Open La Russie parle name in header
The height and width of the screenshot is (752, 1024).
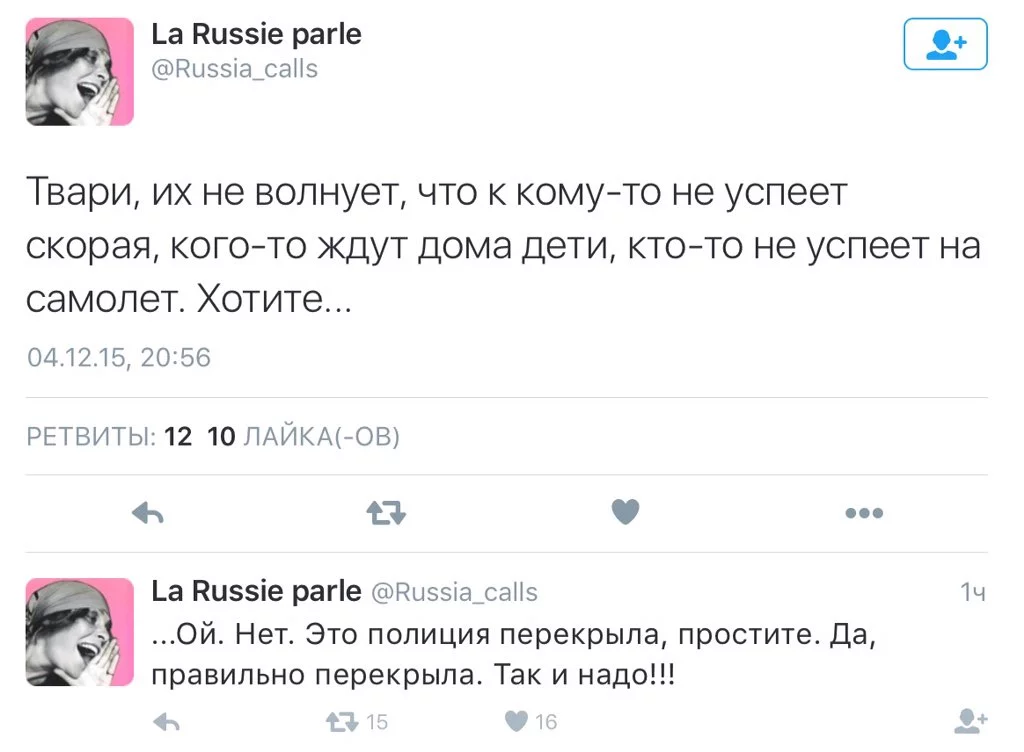256,35
